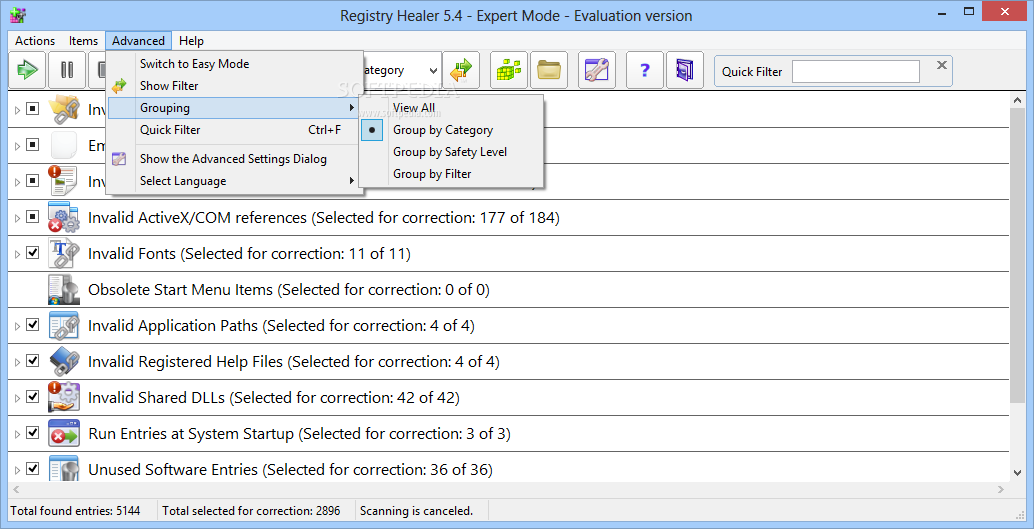Select View All in Grouping submenu
Screen dimensions: 1034x529
tap(451, 108)
